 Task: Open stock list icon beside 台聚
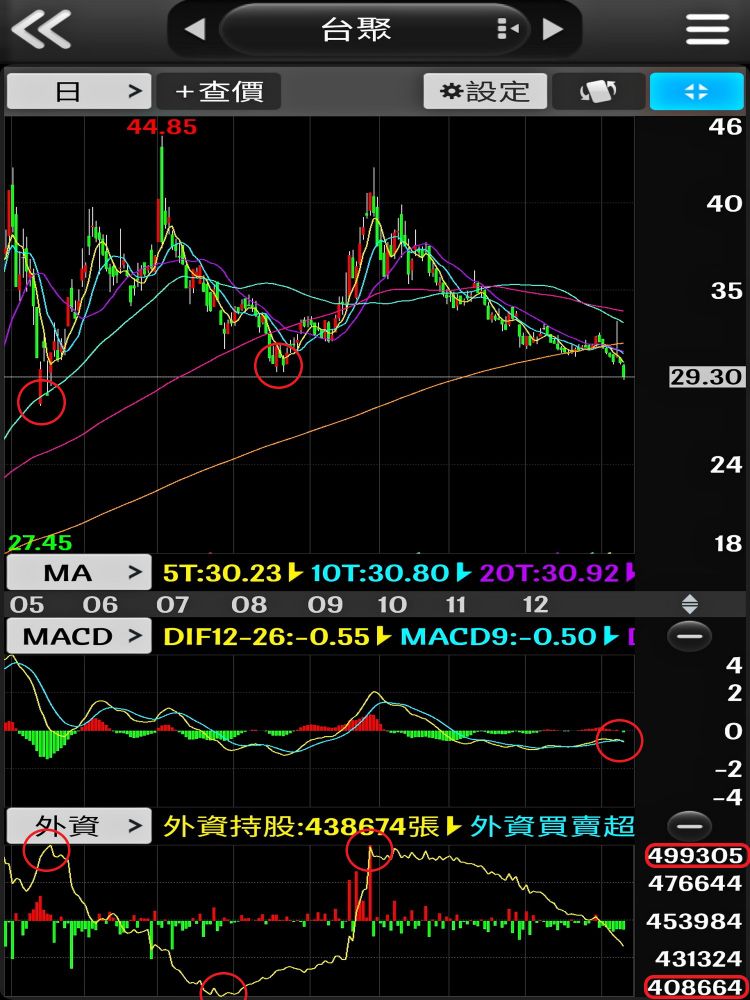507,30
